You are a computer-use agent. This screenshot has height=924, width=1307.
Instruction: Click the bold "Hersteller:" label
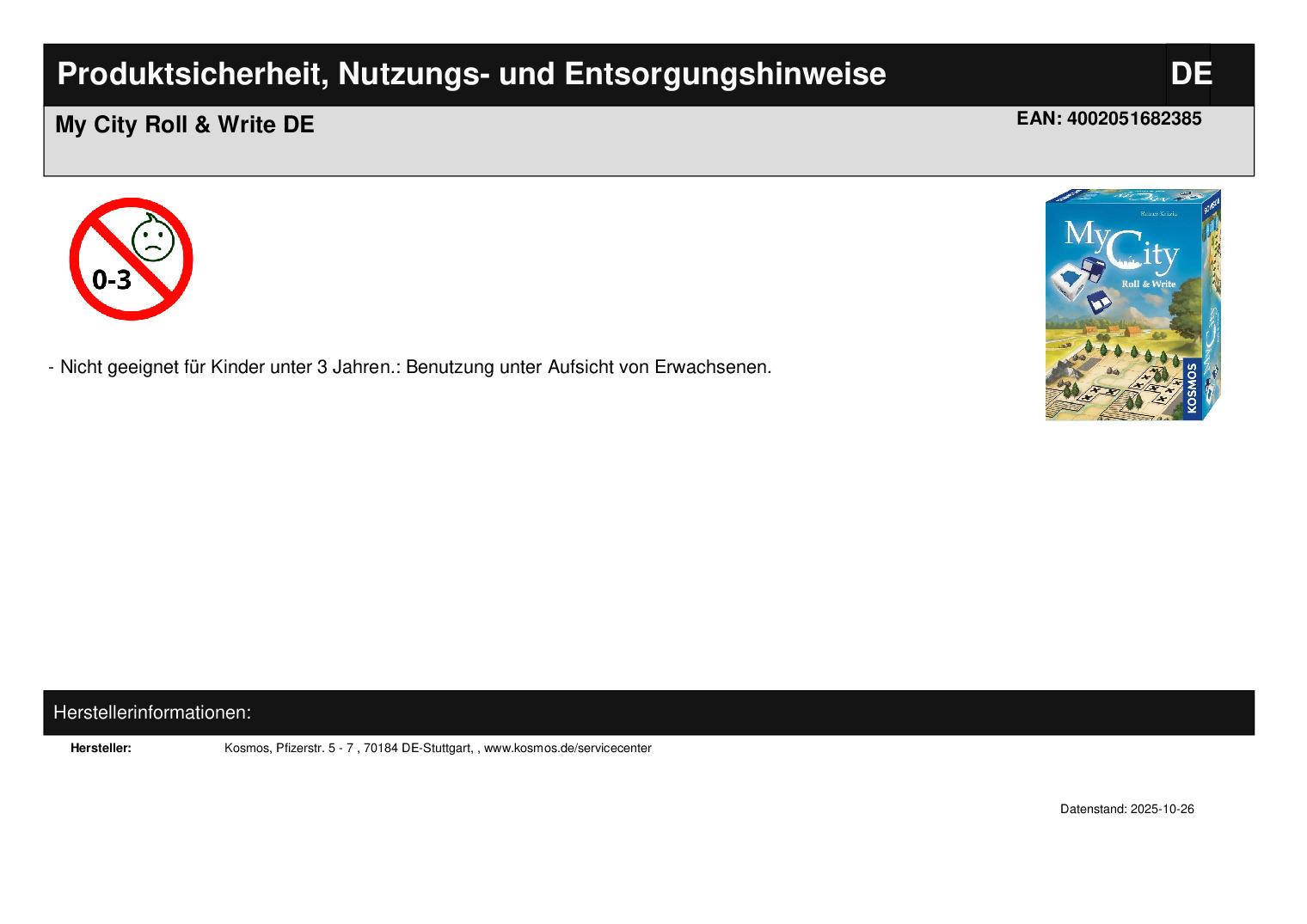click(x=101, y=749)
